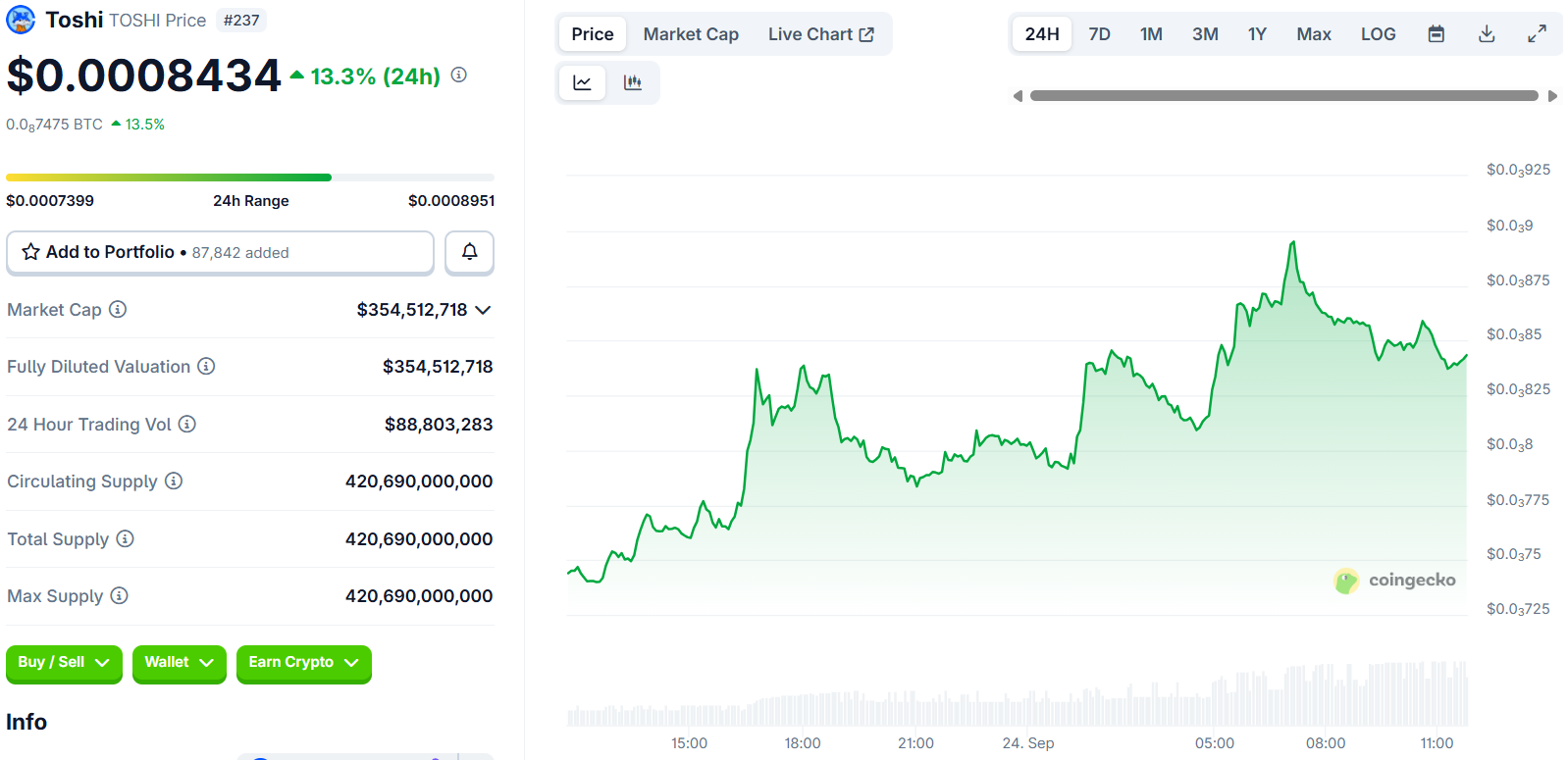Expand the Market Cap value chevron
The image size is (1568, 760).
point(483,310)
